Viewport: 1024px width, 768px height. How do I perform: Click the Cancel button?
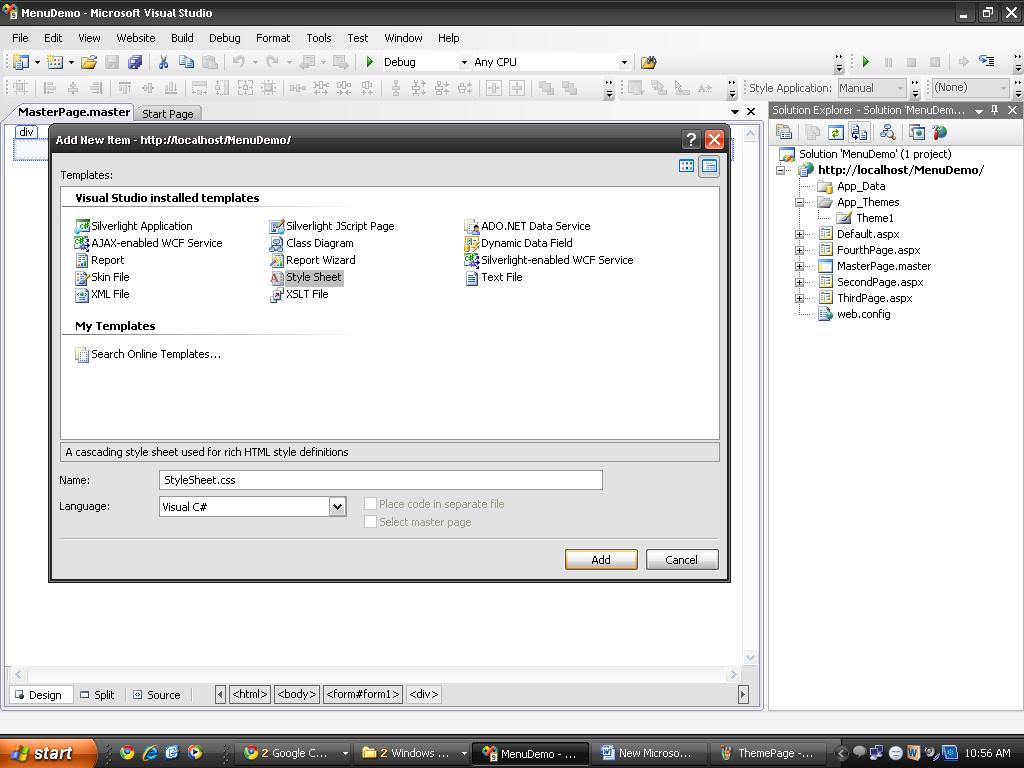682,560
